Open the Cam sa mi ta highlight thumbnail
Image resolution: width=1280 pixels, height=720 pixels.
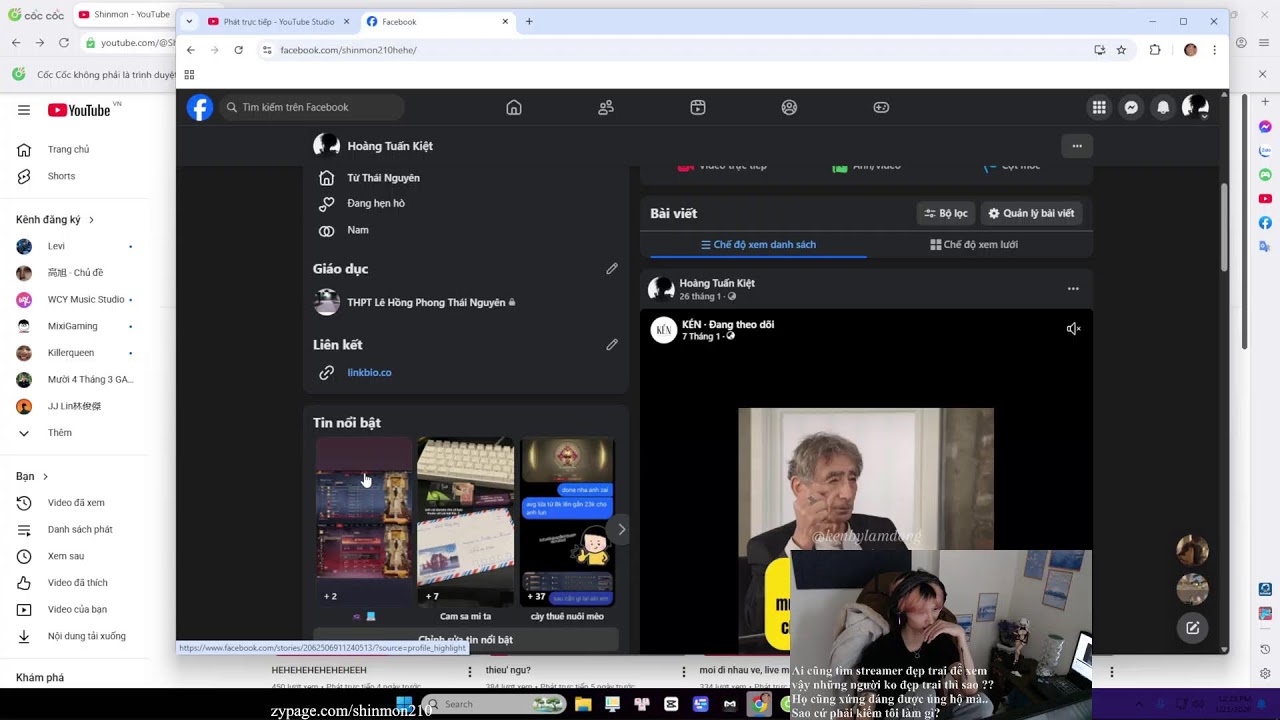pyautogui.click(x=465, y=521)
